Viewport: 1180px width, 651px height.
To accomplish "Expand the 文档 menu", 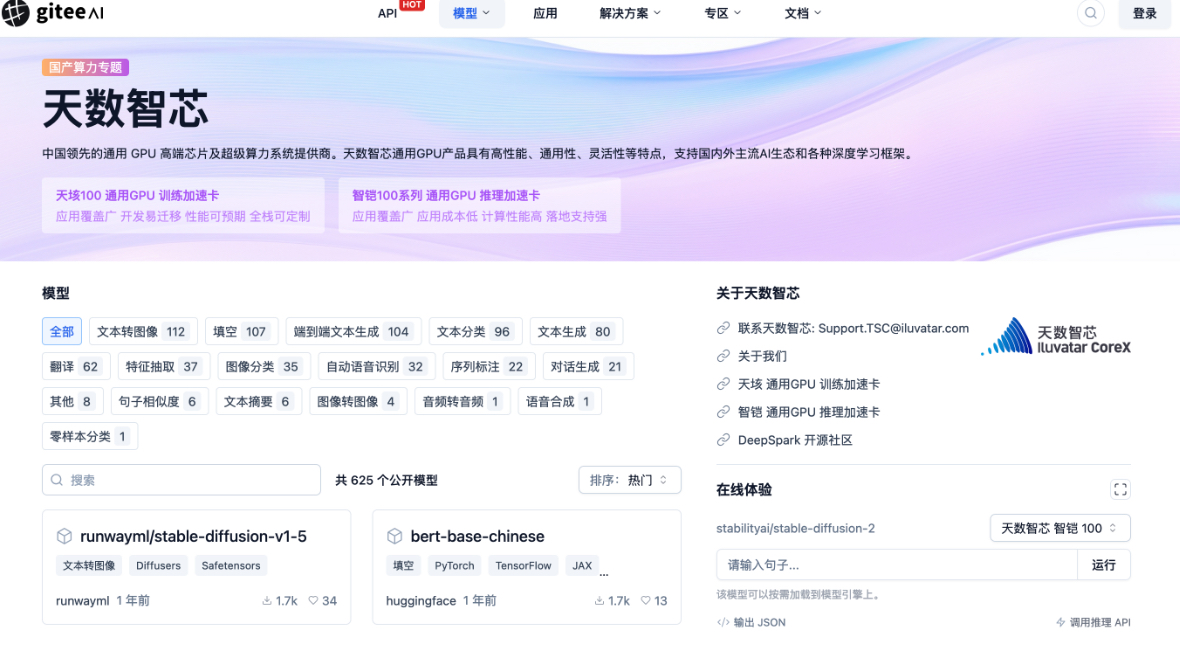I will point(802,14).
